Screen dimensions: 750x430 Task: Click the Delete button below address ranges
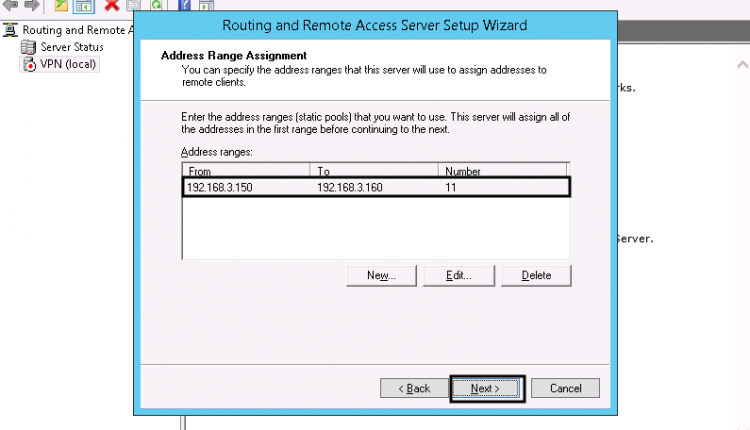535,275
